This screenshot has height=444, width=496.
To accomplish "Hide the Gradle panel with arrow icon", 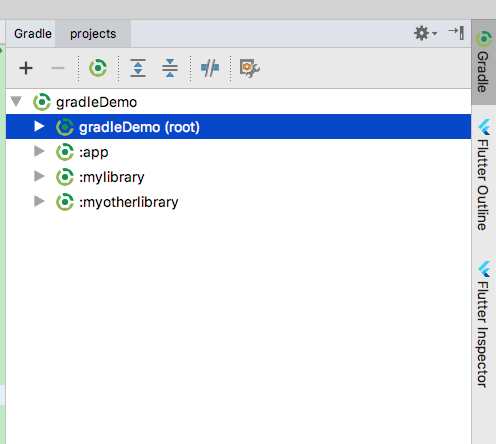I will pos(456,33).
